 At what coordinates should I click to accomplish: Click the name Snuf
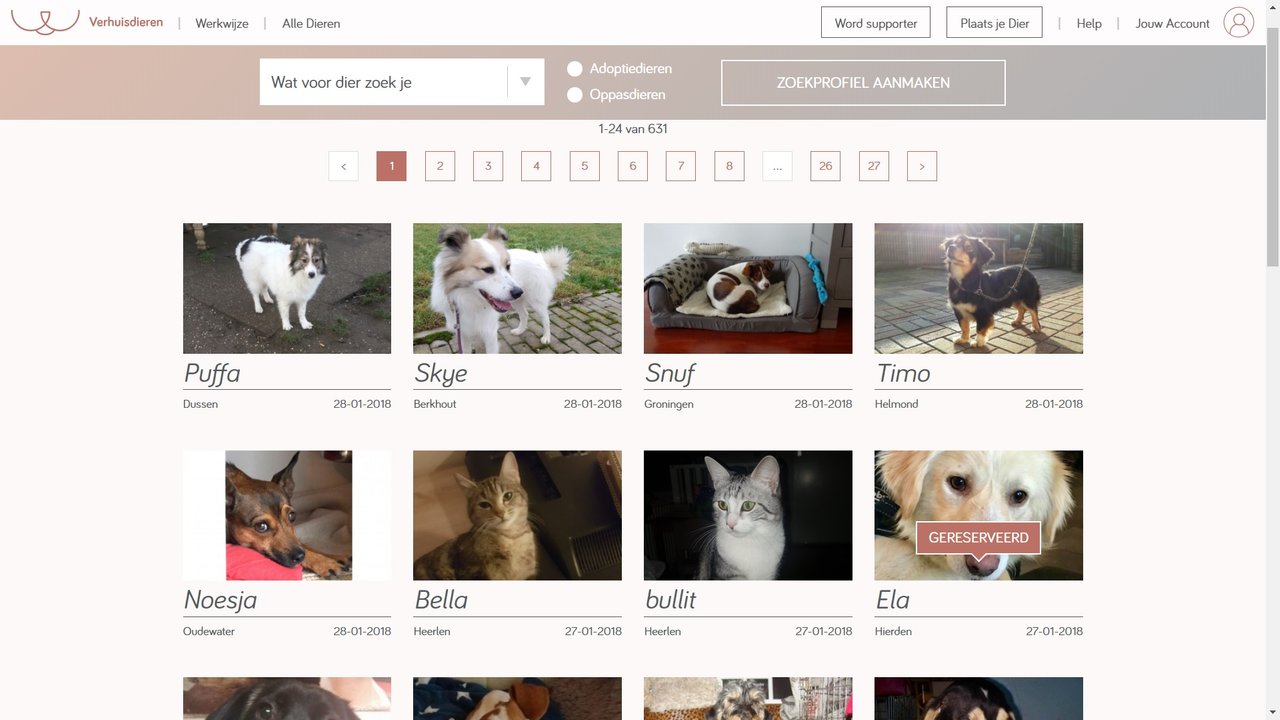point(670,373)
